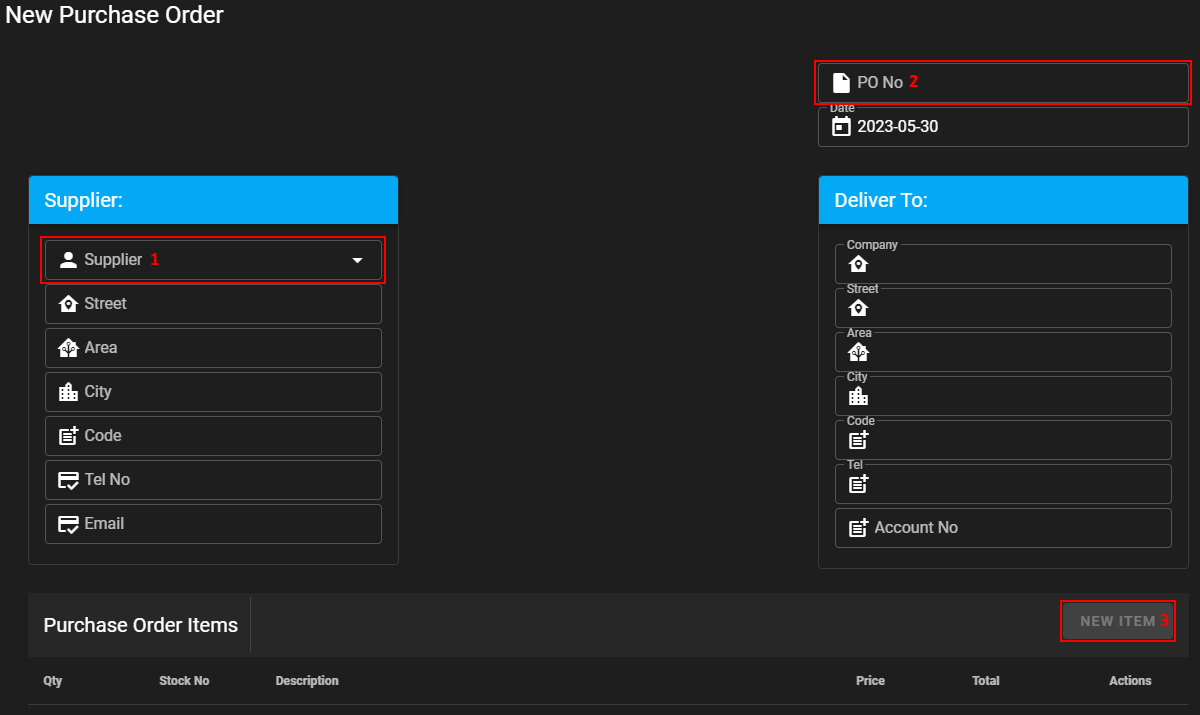Image resolution: width=1200 pixels, height=715 pixels.
Task: Expand the Supplier dropdown arrow
Action: tap(358, 260)
